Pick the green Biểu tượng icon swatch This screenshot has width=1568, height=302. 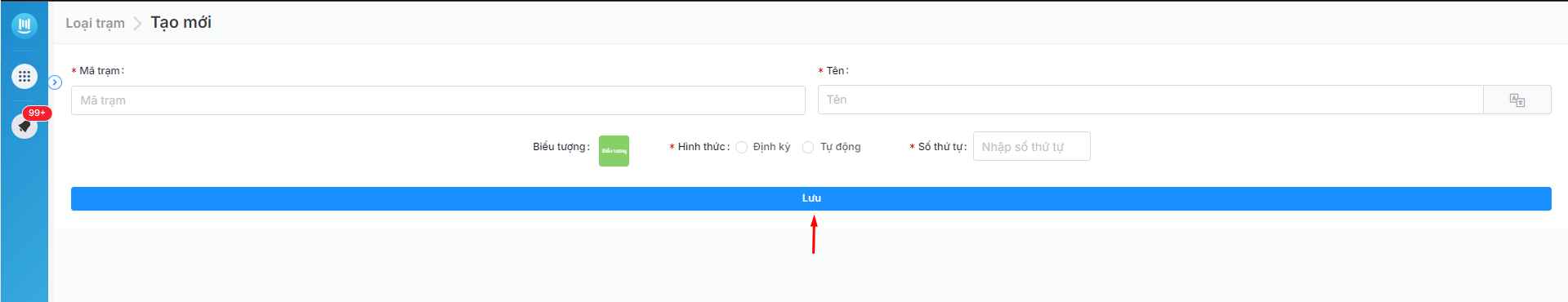click(x=614, y=151)
